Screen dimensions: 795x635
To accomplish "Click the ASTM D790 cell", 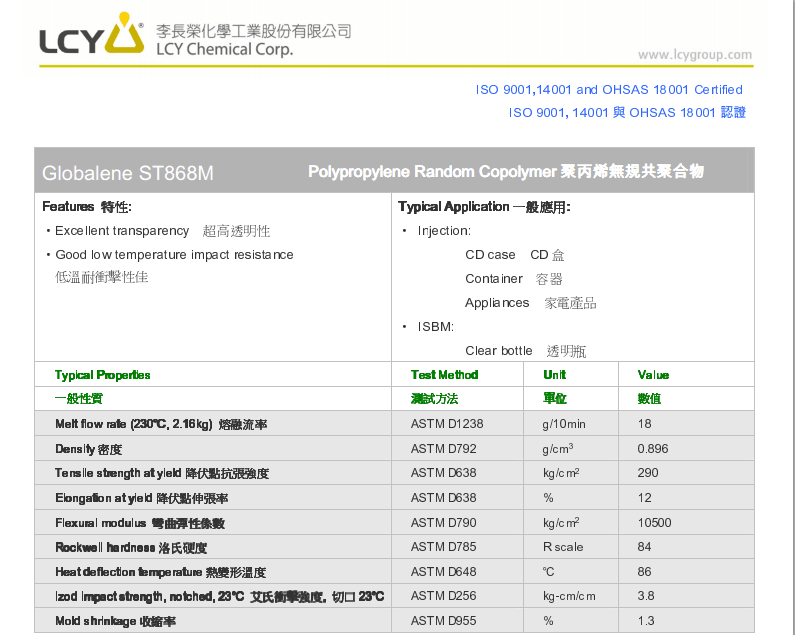I will (443, 522).
